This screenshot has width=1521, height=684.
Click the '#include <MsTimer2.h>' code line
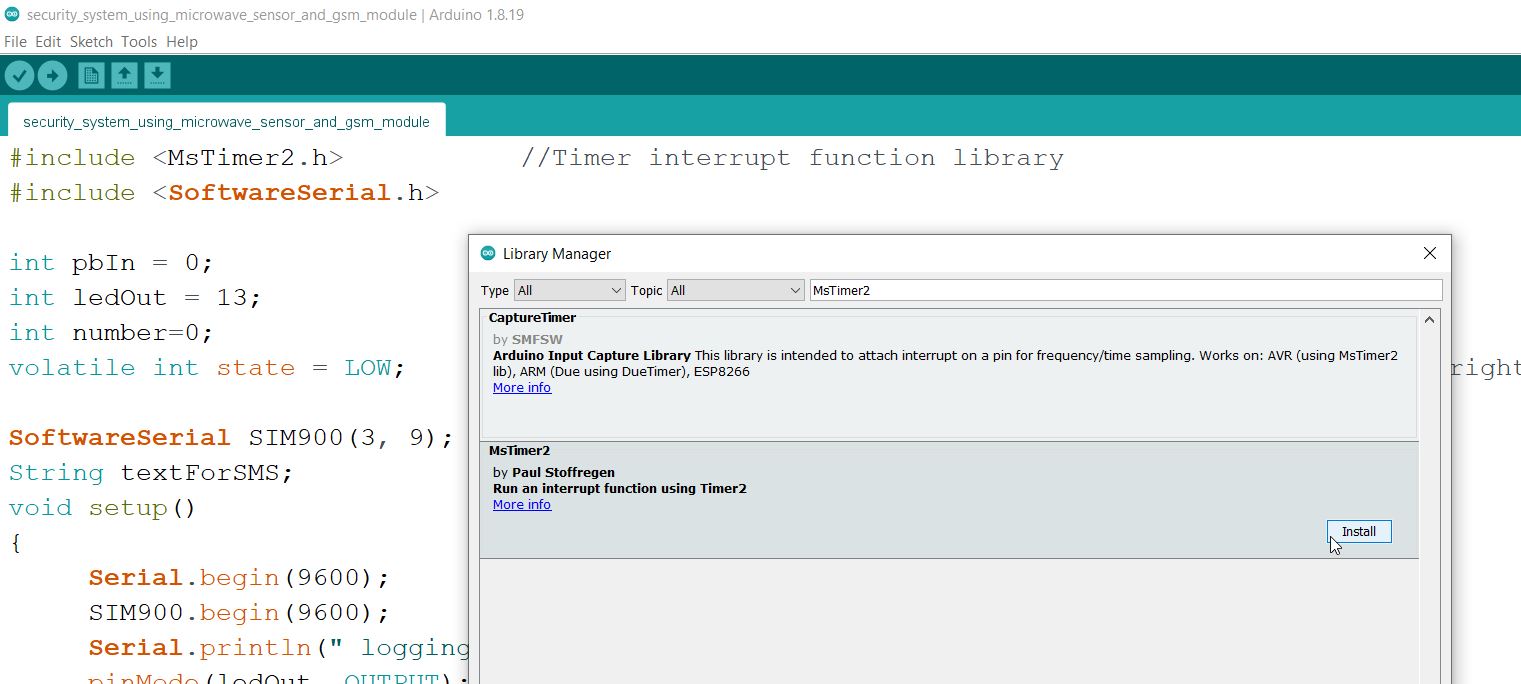[x=177, y=158]
